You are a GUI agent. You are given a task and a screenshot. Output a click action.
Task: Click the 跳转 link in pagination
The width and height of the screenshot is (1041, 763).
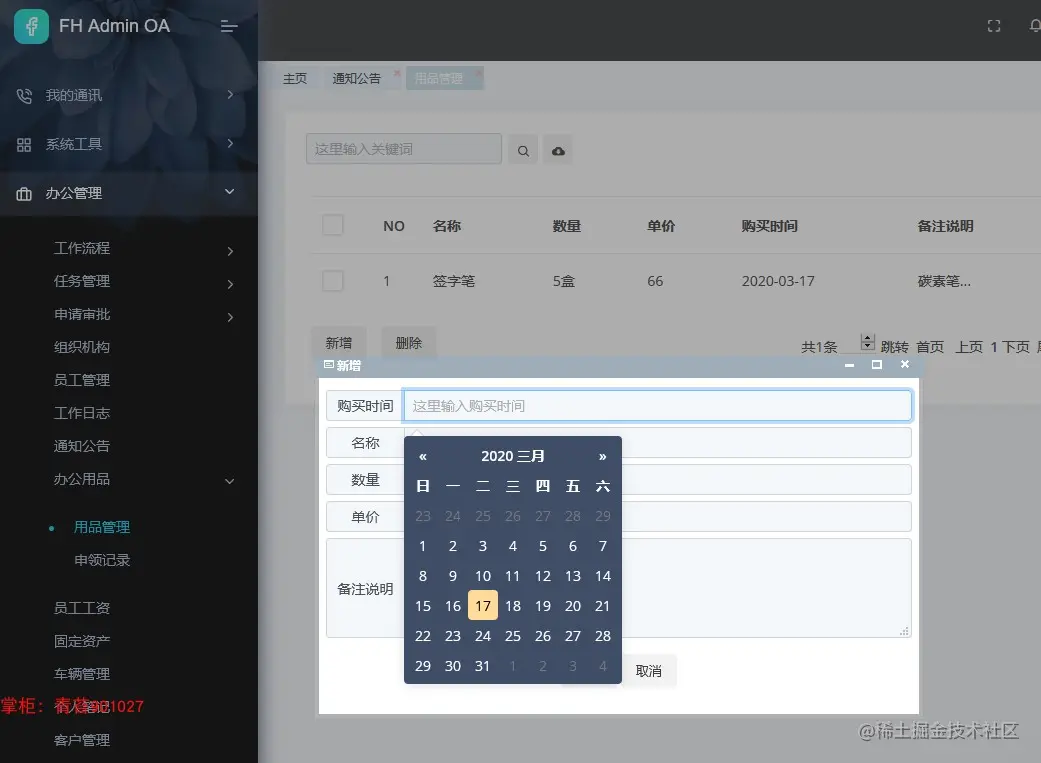(x=894, y=347)
